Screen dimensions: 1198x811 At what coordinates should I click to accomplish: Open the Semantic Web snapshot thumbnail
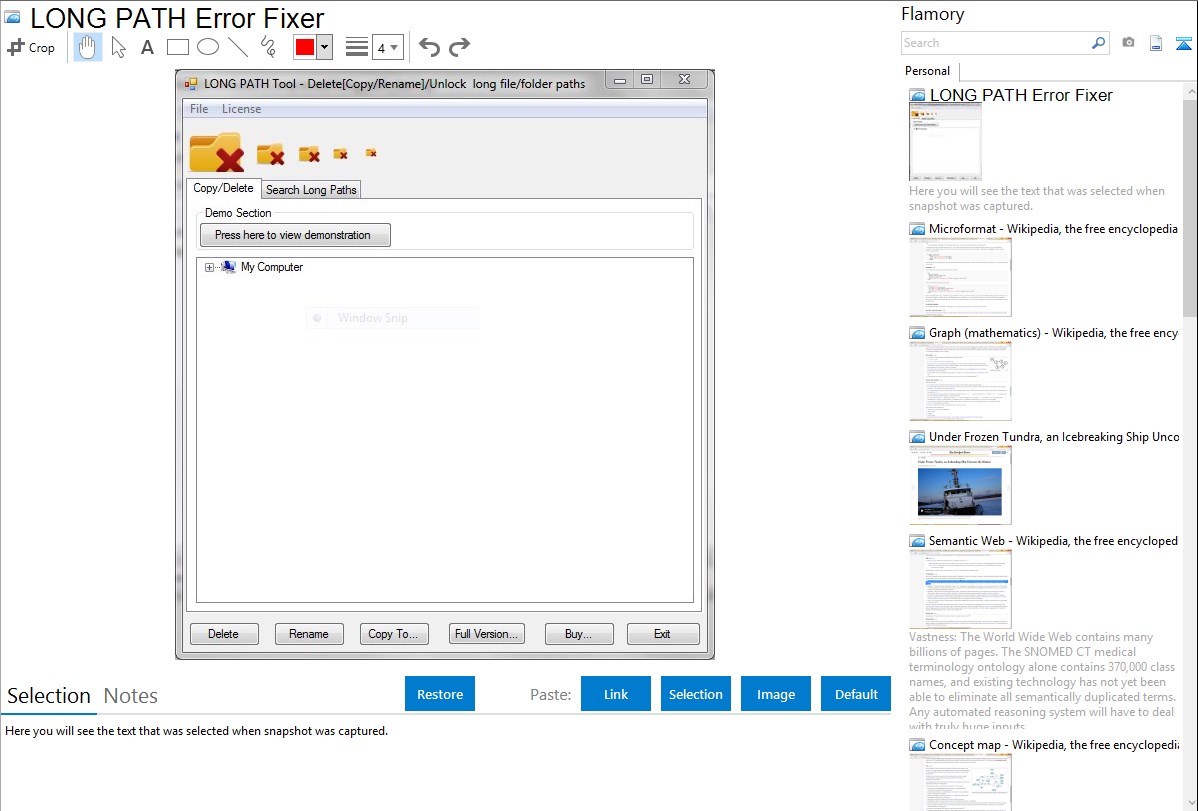(x=960, y=589)
